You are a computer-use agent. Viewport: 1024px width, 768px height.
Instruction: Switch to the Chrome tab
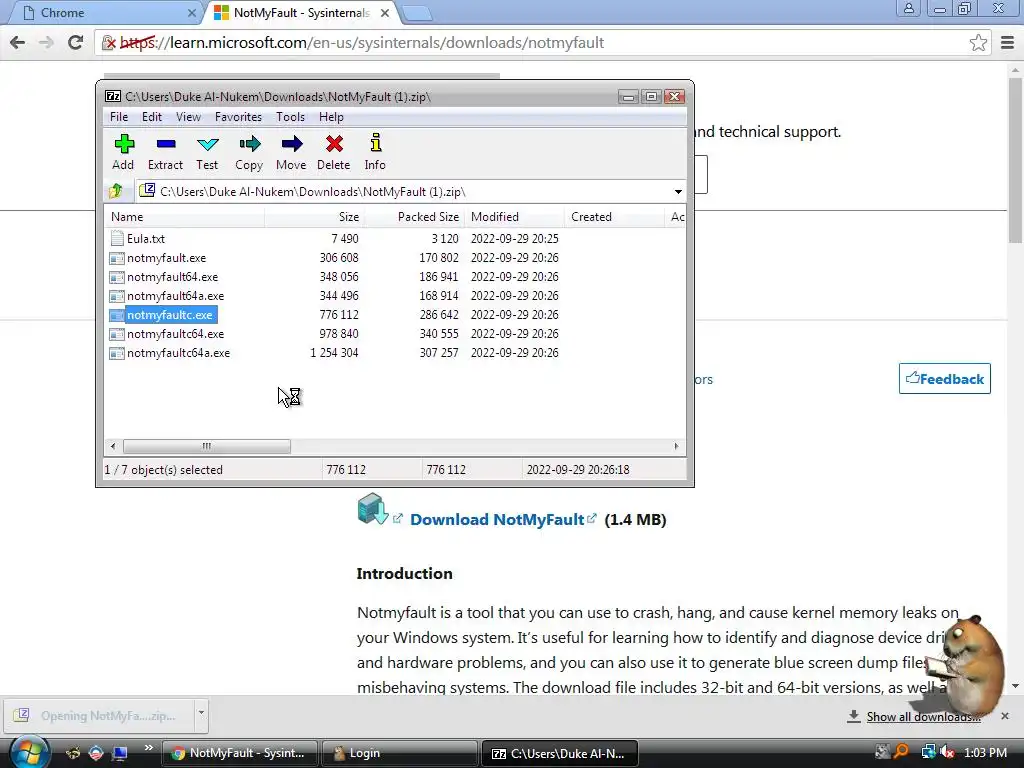point(104,12)
